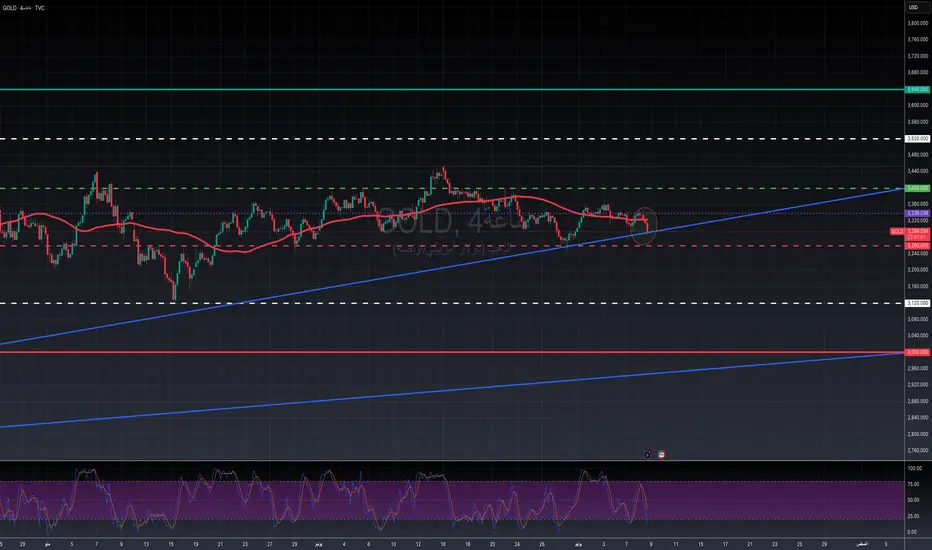932x550 pixels.
Task: Click the green 3,400.000 price label
Action: [x=917, y=188]
